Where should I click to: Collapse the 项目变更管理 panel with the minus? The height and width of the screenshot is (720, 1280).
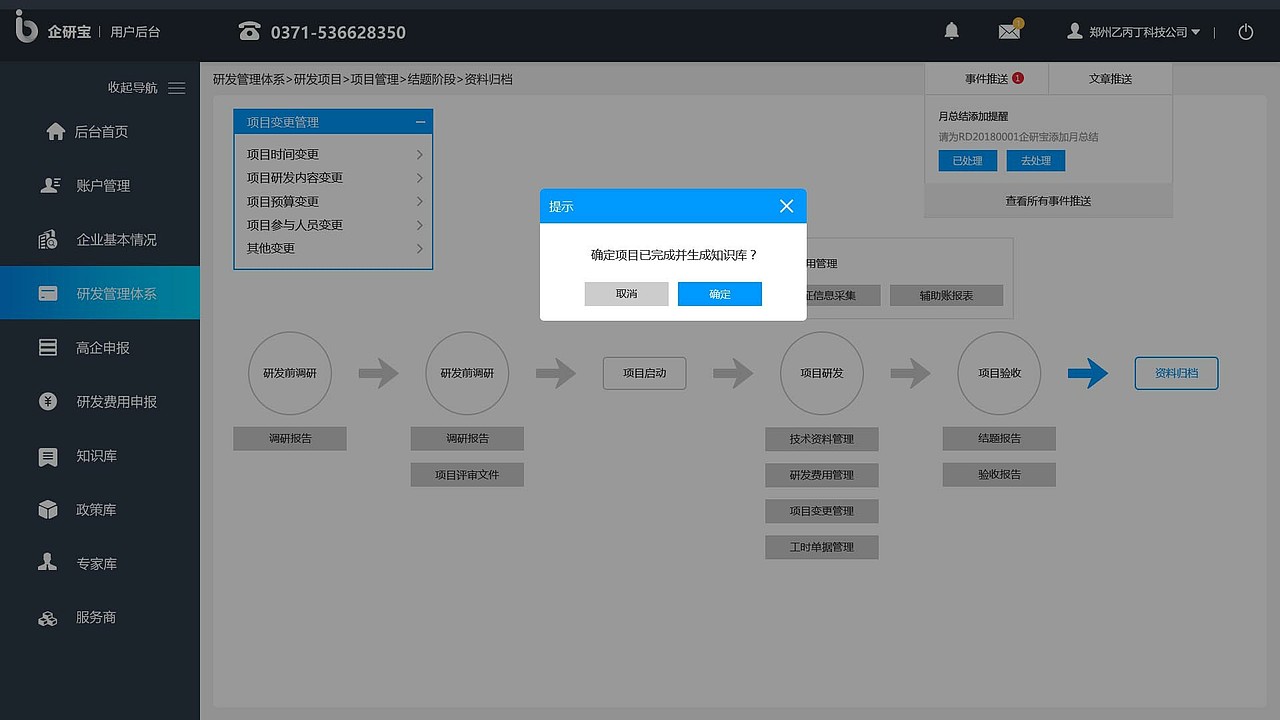(x=421, y=122)
